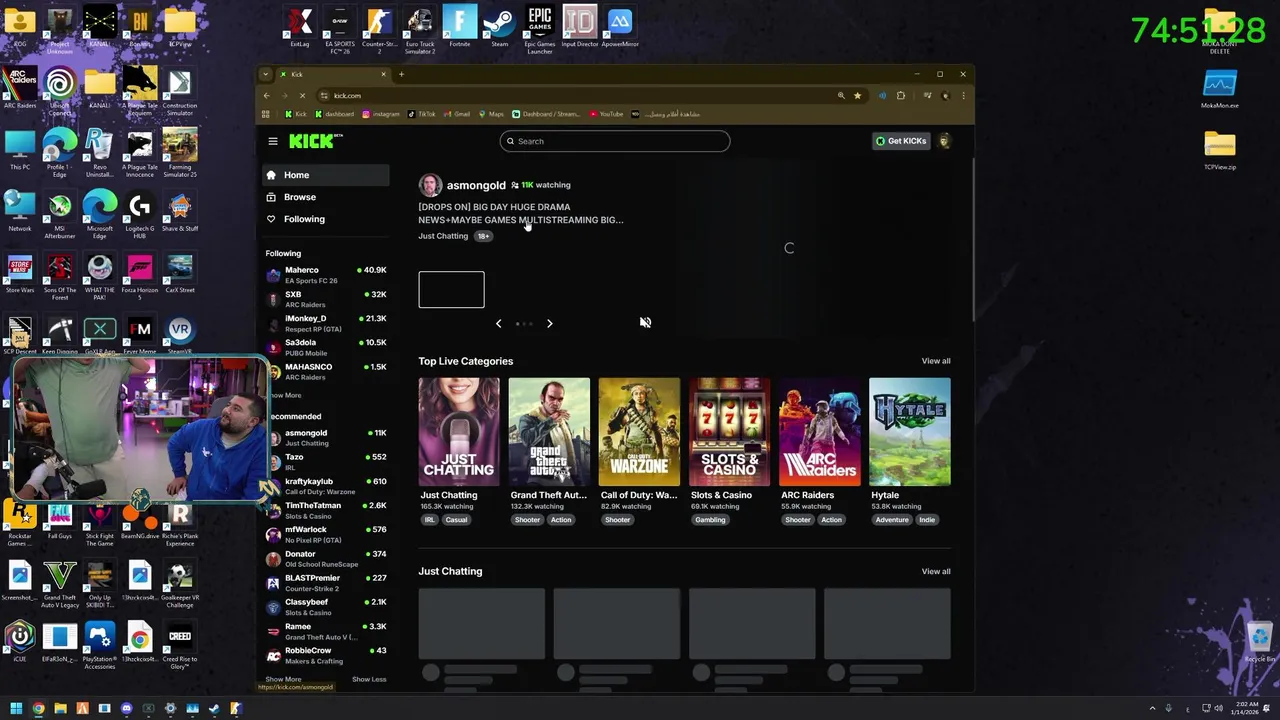Screen dimensions: 1280x720
Task: Open the Chrome extensions puzzle icon
Action: (x=901, y=96)
